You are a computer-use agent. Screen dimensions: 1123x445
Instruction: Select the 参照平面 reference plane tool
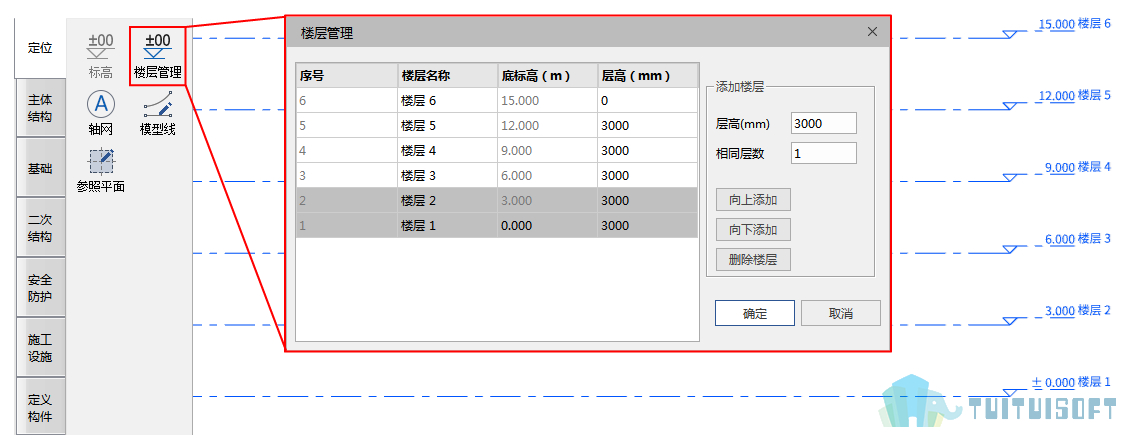(100, 171)
